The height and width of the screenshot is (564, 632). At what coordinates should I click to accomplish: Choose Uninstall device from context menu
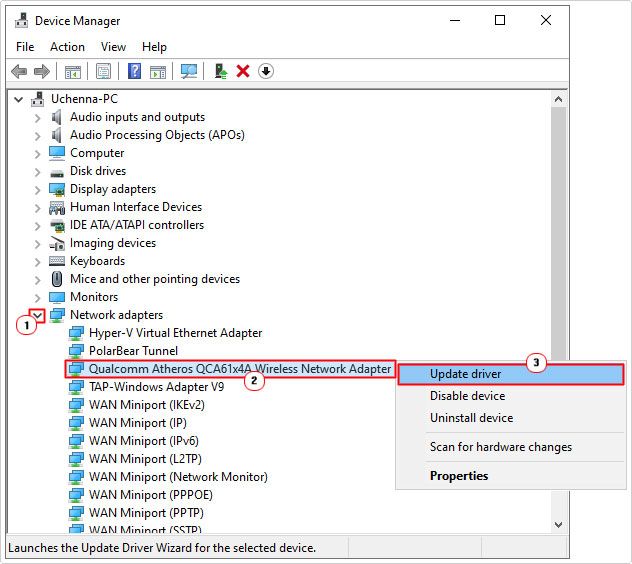coord(511,418)
